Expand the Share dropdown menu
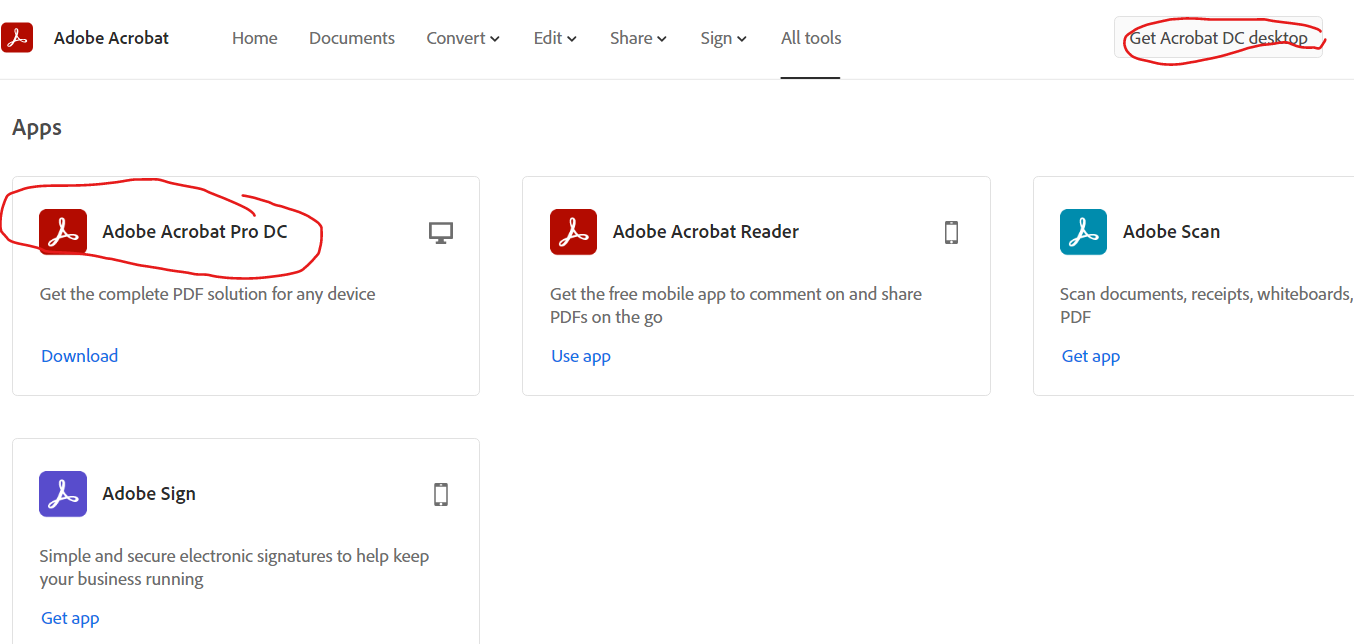The height and width of the screenshot is (644, 1354). click(x=638, y=38)
